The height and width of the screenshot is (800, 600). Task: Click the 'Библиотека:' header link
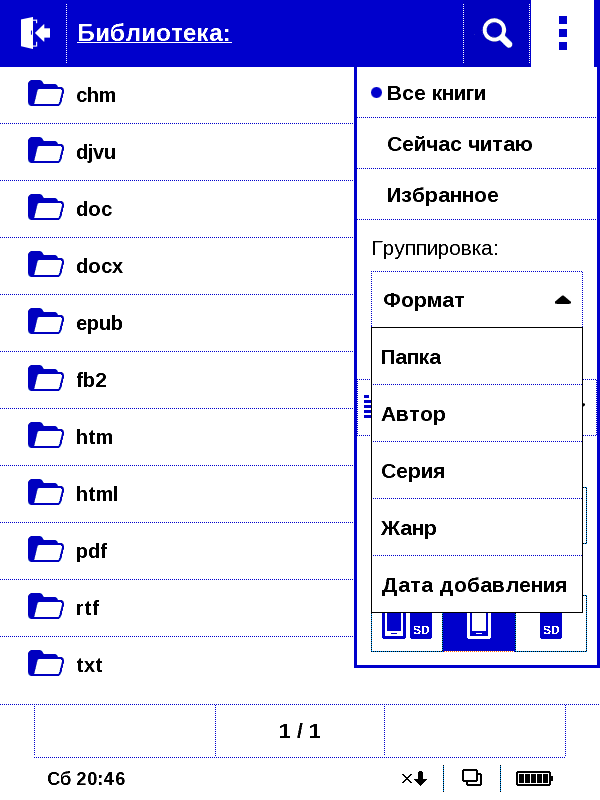tap(154, 33)
